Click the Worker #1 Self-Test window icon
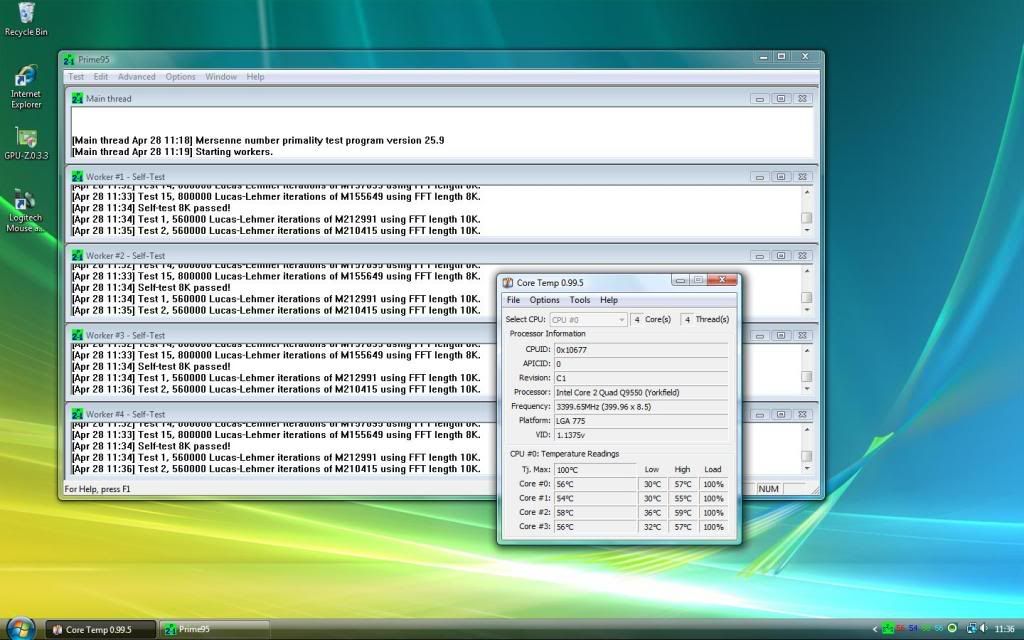Screen dimensions: 1024x640 tap(78, 177)
